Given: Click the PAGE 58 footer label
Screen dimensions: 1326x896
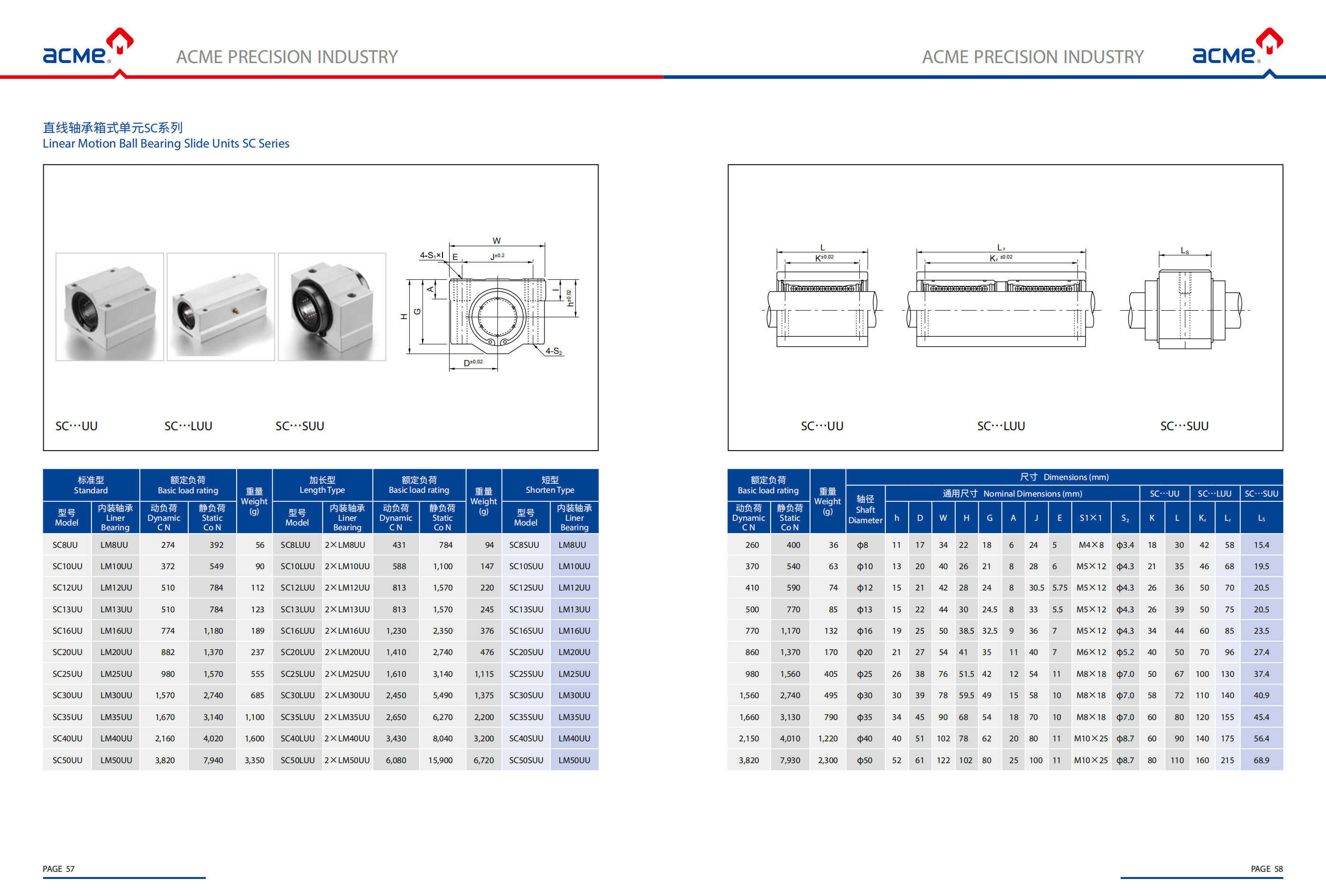Looking at the screenshot, I should (1266, 868).
